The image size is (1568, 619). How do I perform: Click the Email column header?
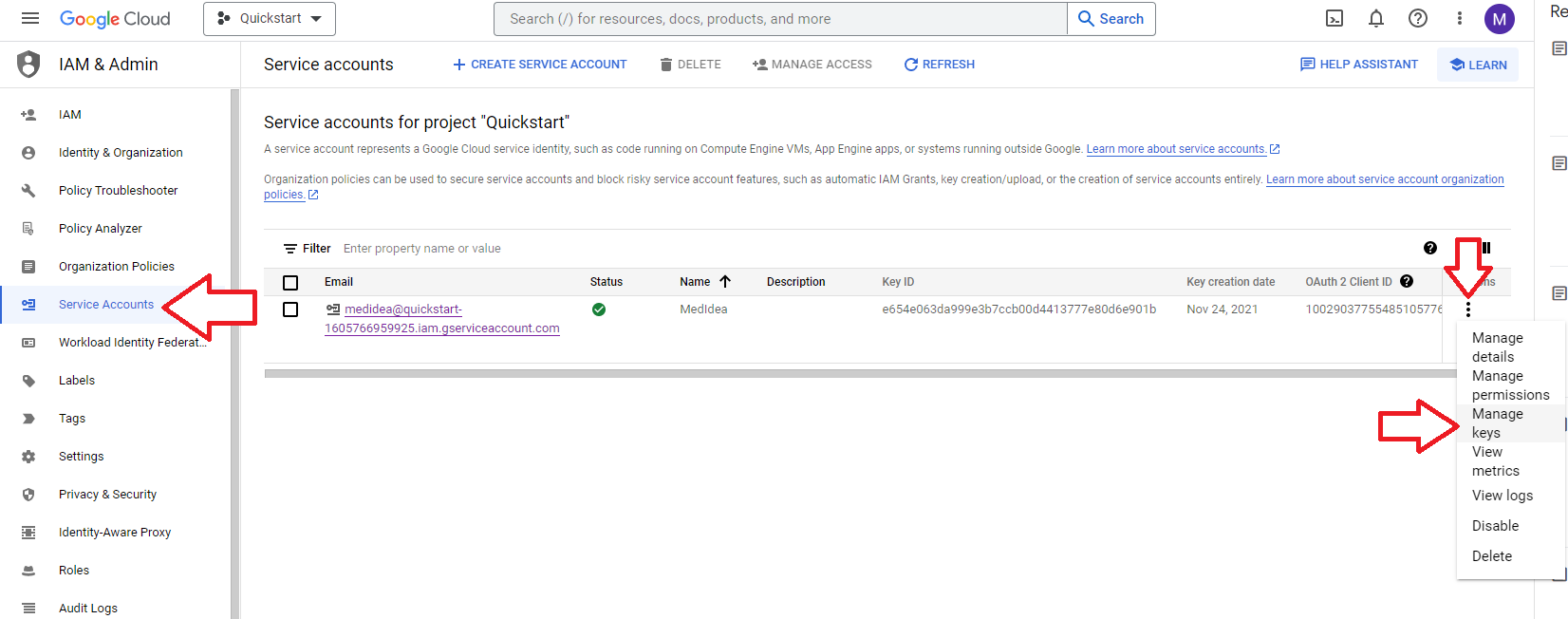coord(339,282)
